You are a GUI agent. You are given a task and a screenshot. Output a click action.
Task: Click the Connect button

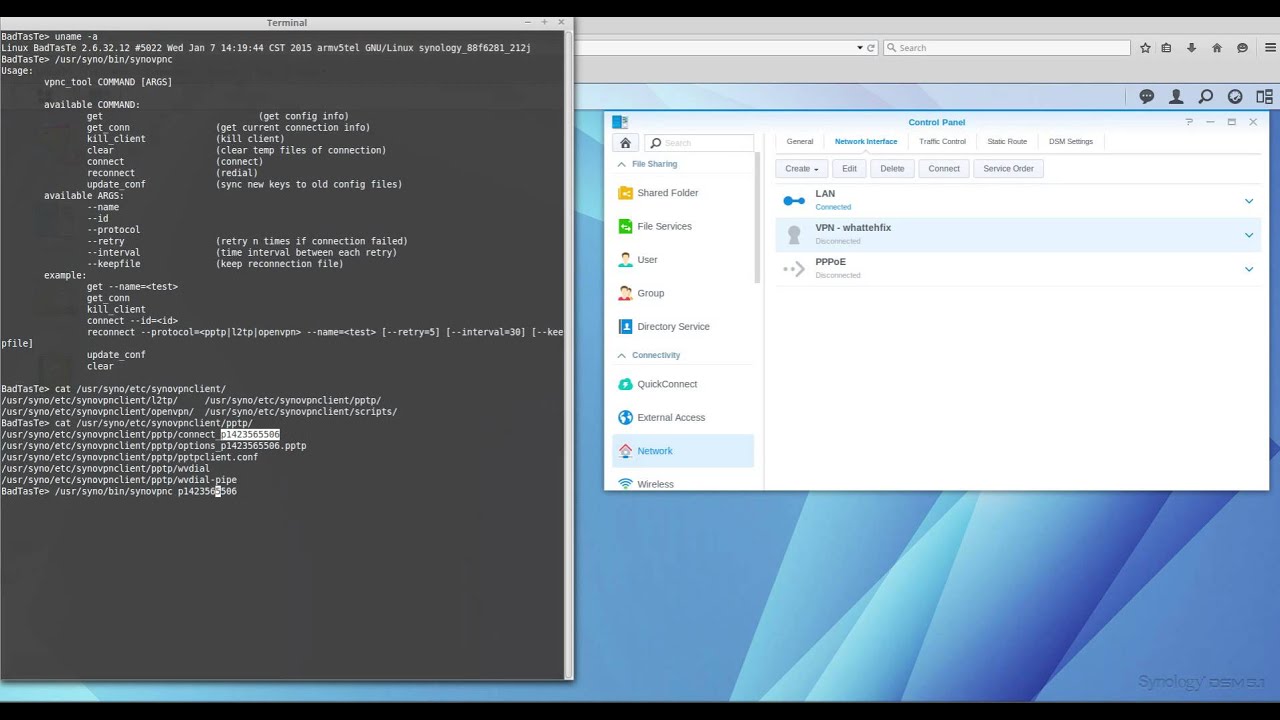coord(944,169)
